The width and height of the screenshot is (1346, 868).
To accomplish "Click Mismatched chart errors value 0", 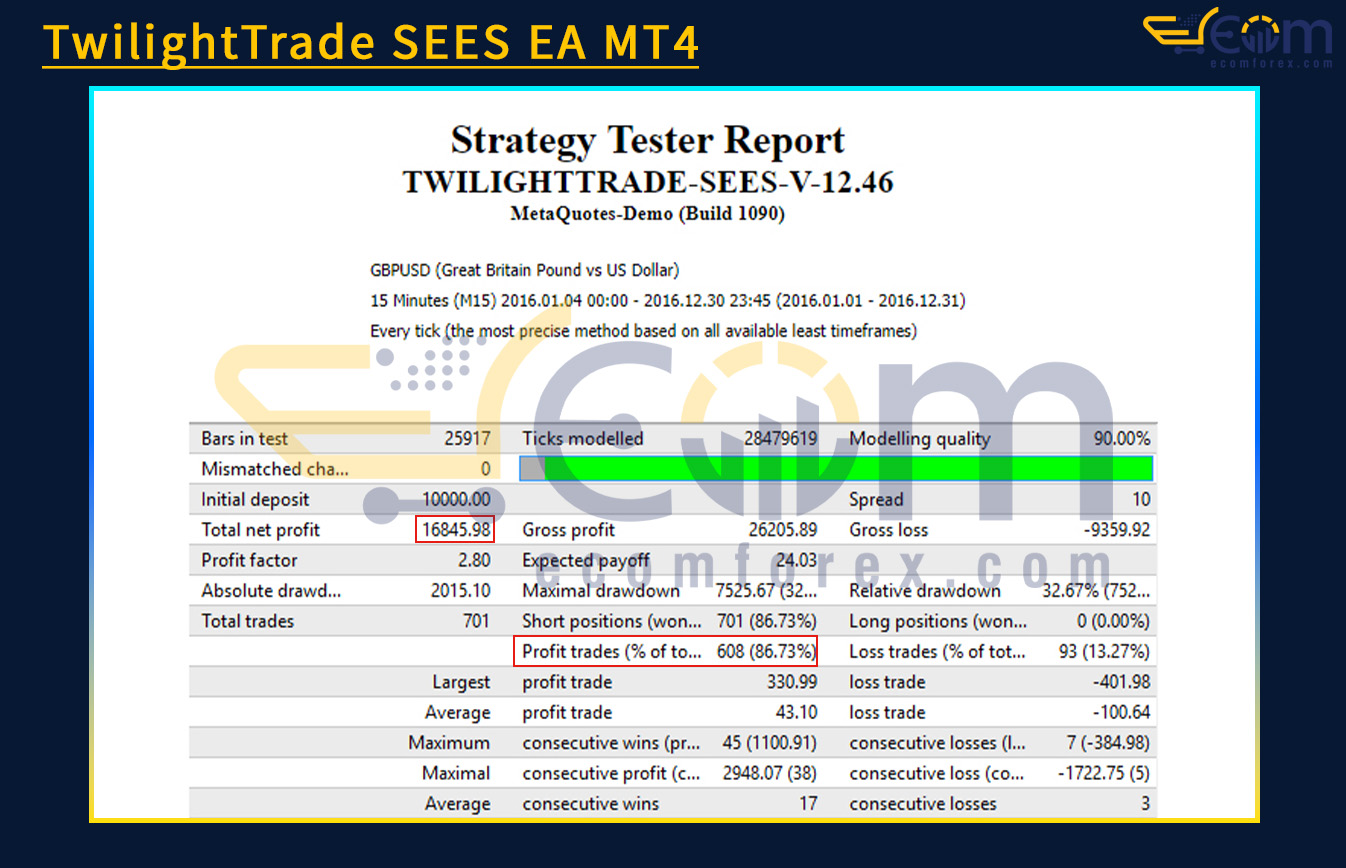I will [485, 469].
